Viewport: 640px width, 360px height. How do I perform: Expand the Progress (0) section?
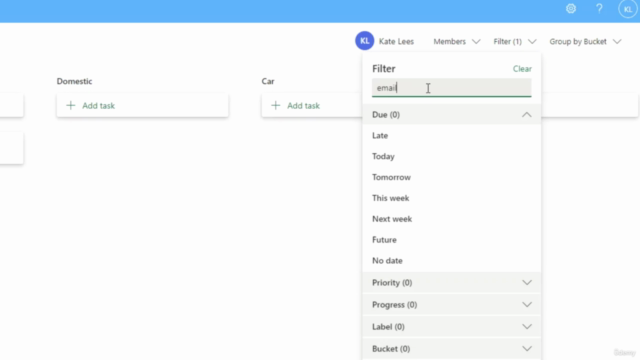point(451,304)
